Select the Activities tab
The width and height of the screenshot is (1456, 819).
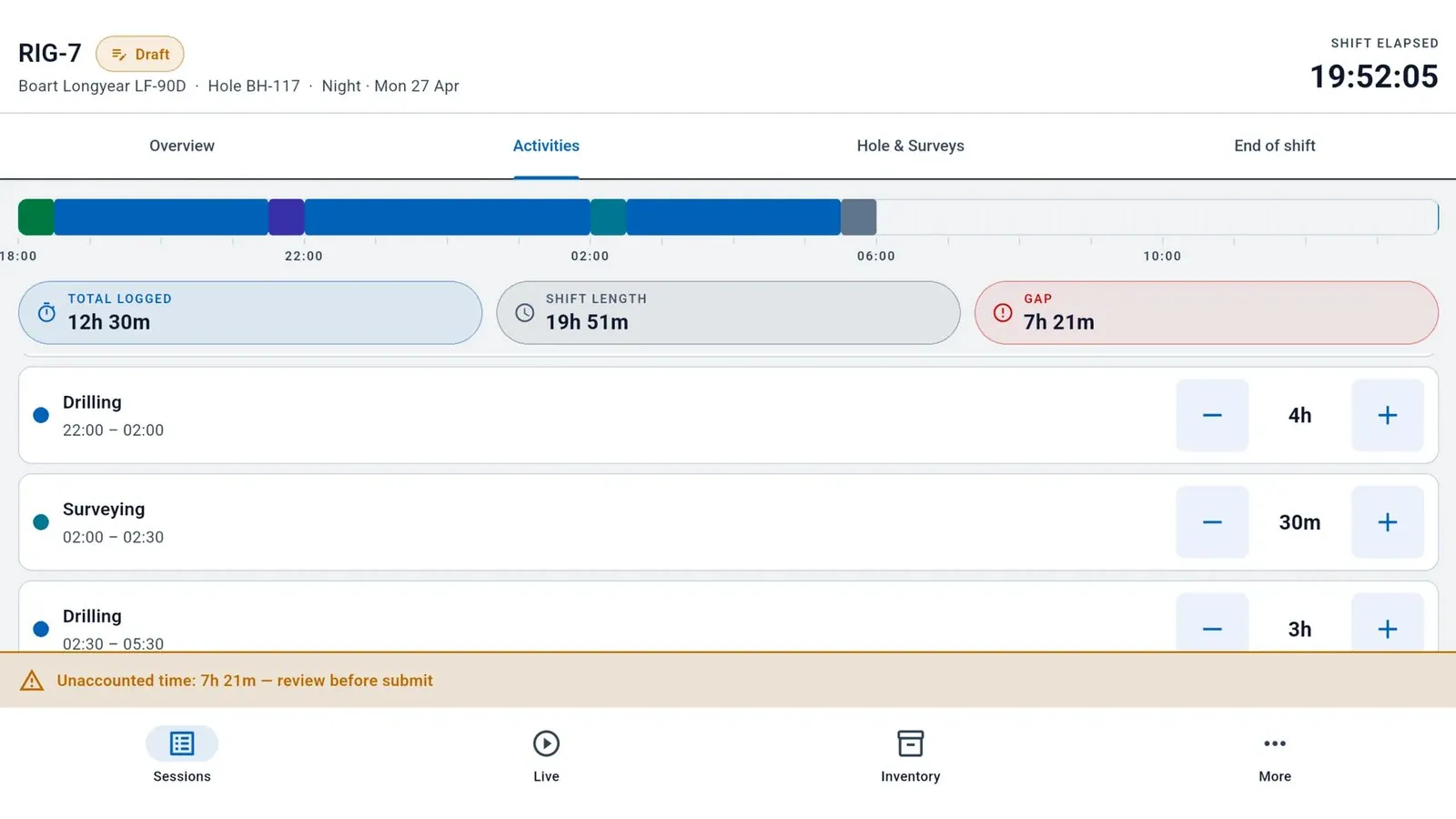coord(546,146)
